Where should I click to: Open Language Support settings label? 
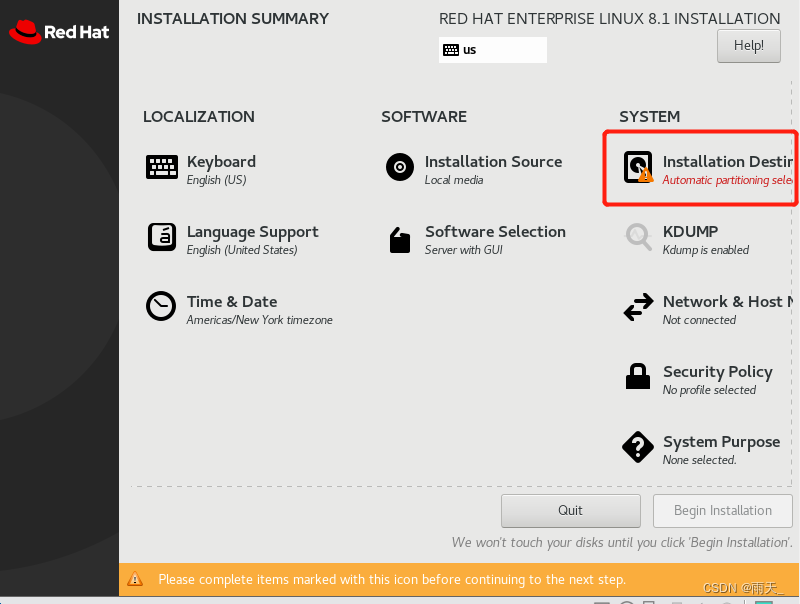[x=253, y=232]
